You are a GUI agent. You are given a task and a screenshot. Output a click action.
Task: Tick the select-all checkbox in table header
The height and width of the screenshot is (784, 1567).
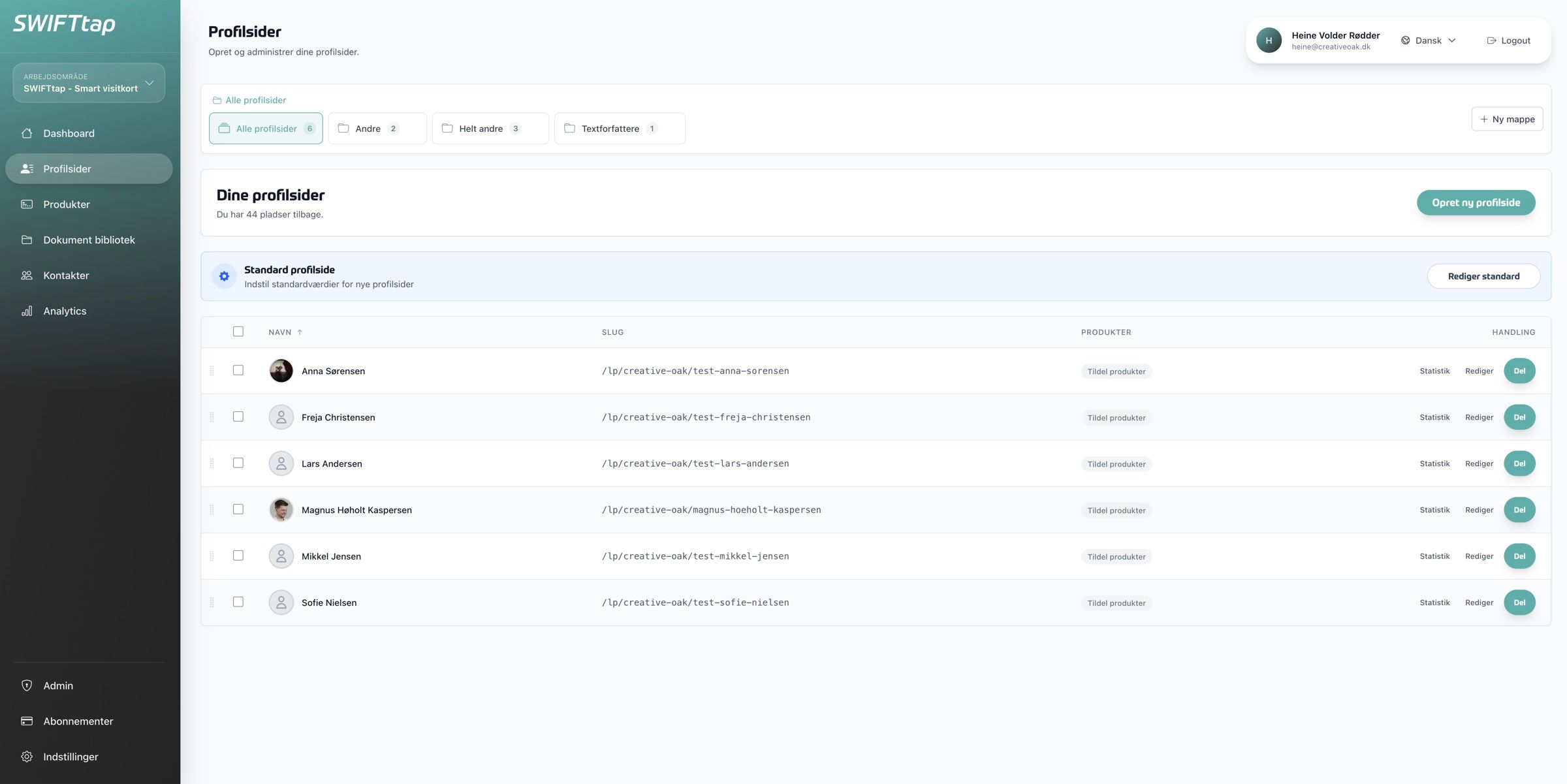click(x=238, y=332)
